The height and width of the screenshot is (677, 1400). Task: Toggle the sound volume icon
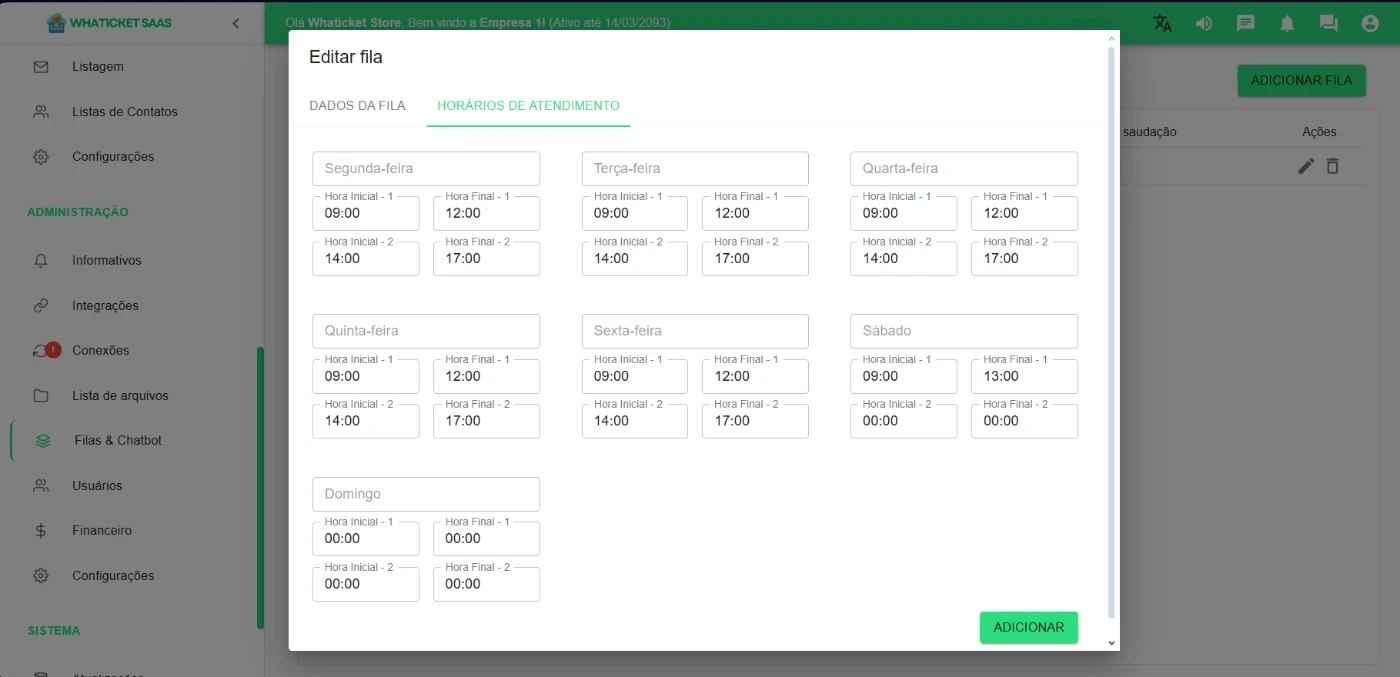[x=1204, y=23]
